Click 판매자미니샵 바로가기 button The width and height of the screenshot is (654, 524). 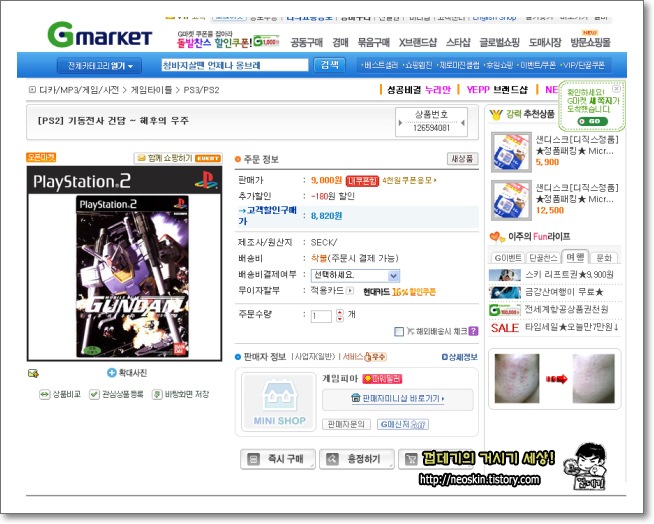(397, 399)
